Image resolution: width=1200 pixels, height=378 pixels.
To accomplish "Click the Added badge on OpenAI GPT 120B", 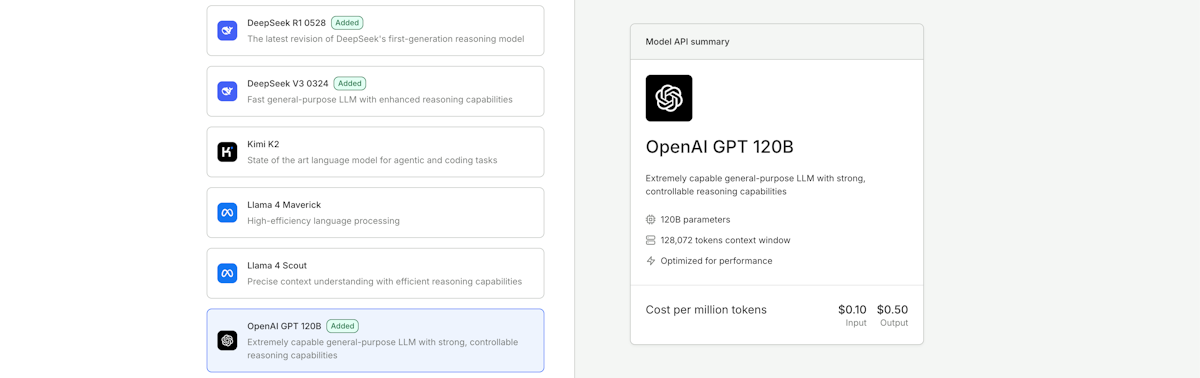I will tap(342, 326).
